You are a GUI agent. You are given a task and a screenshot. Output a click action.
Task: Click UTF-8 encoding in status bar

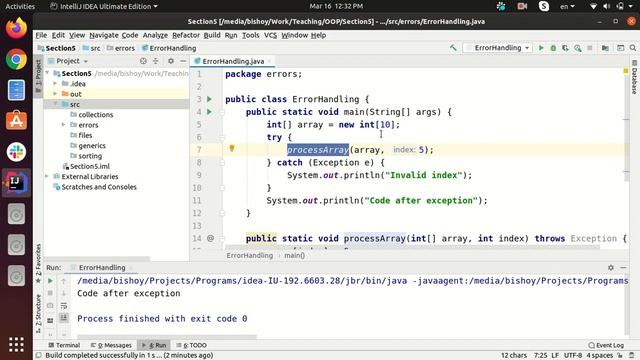click(573, 356)
